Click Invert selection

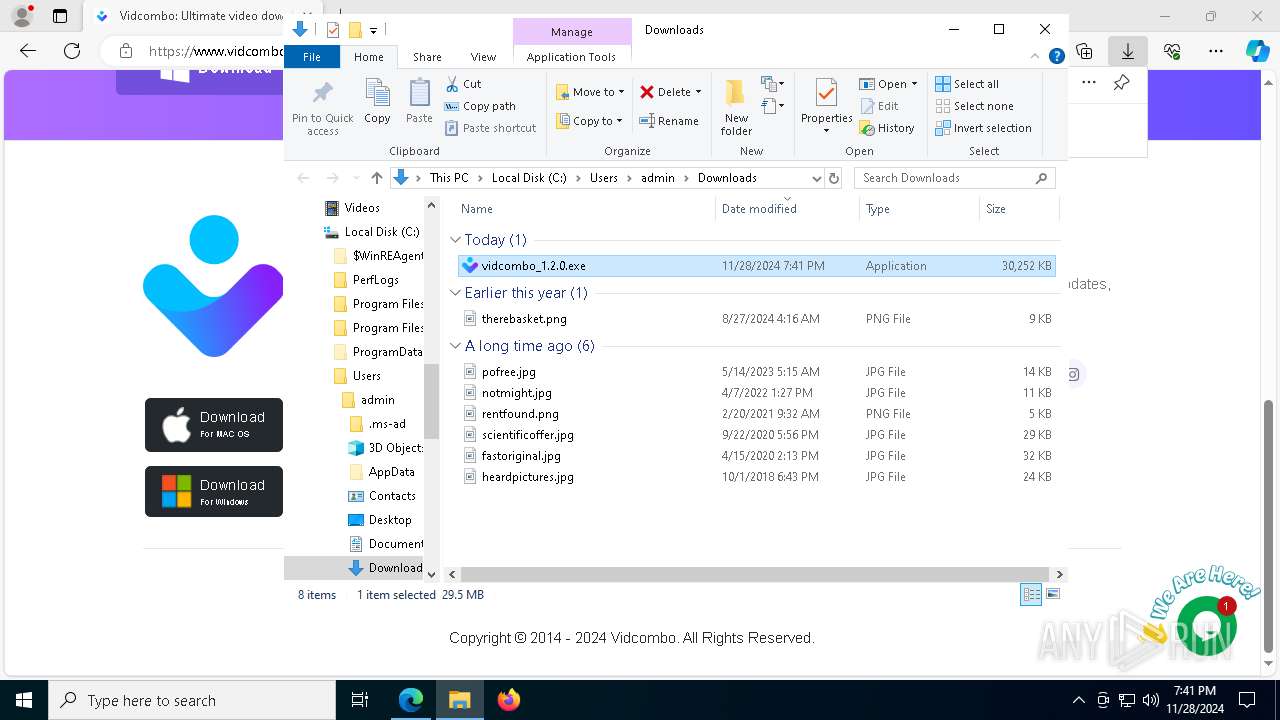[x=983, y=128]
